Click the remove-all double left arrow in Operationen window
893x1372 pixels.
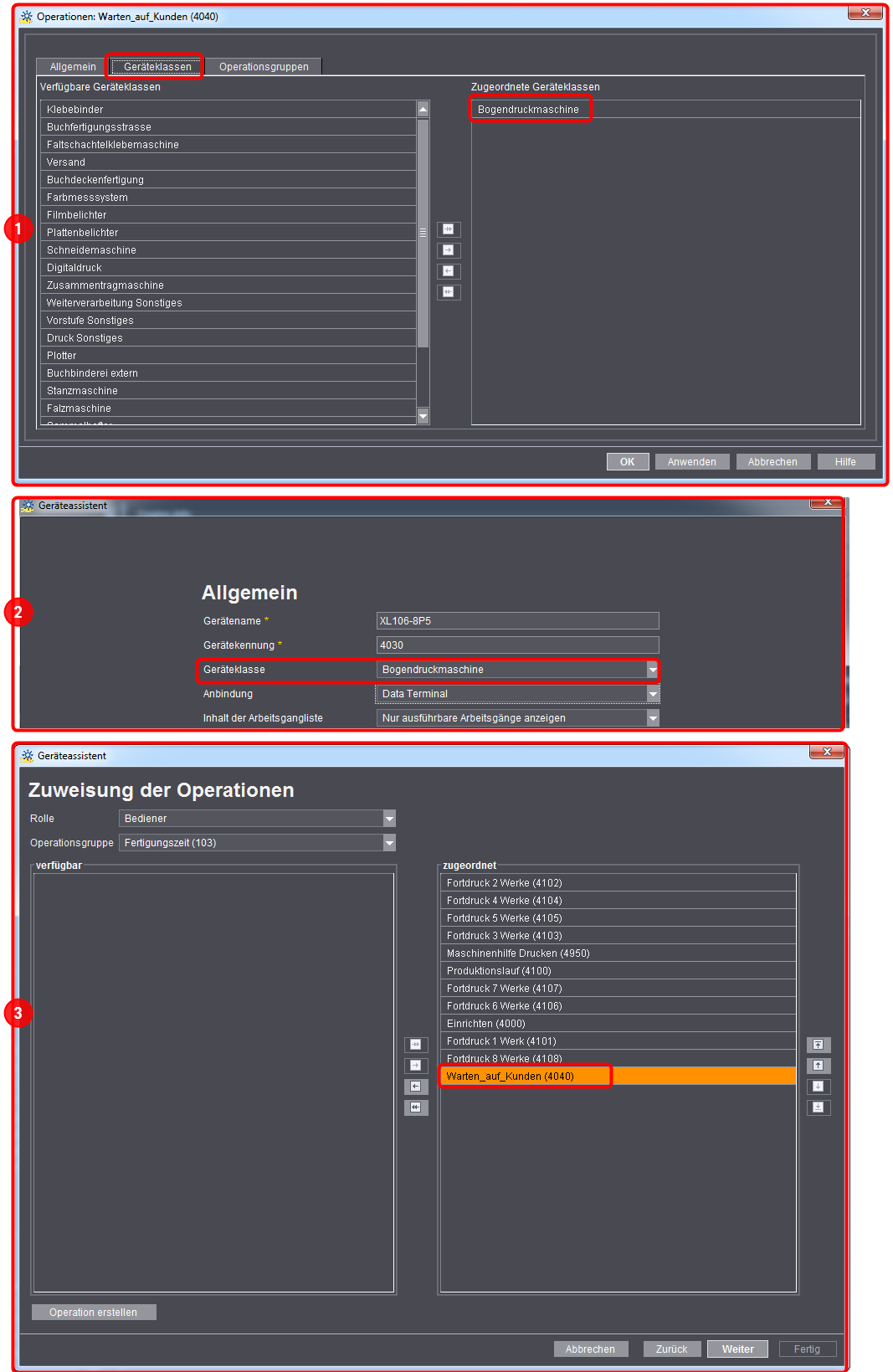[449, 292]
